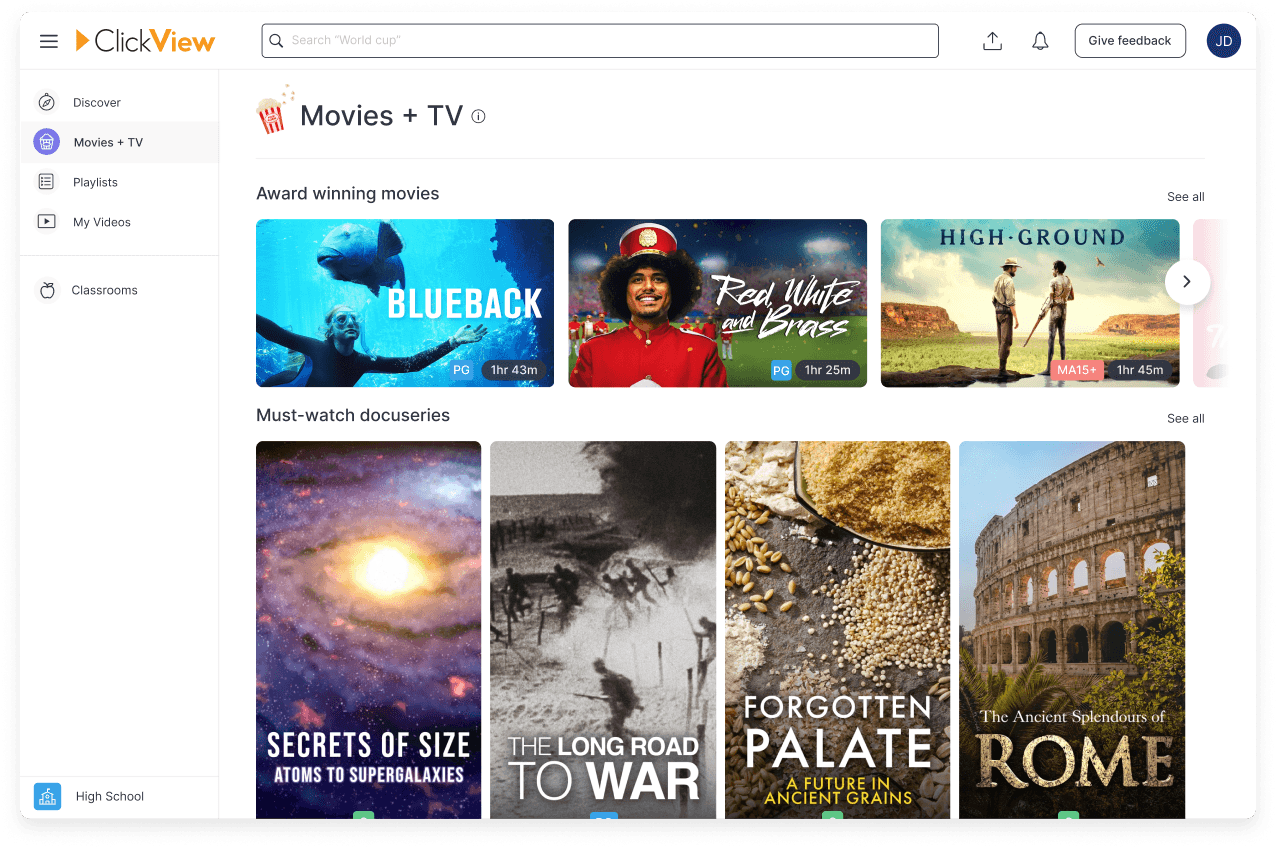This screenshot has width=1276, height=847.
Task: Open See all must-watch docuseries
Action: pos(1186,418)
